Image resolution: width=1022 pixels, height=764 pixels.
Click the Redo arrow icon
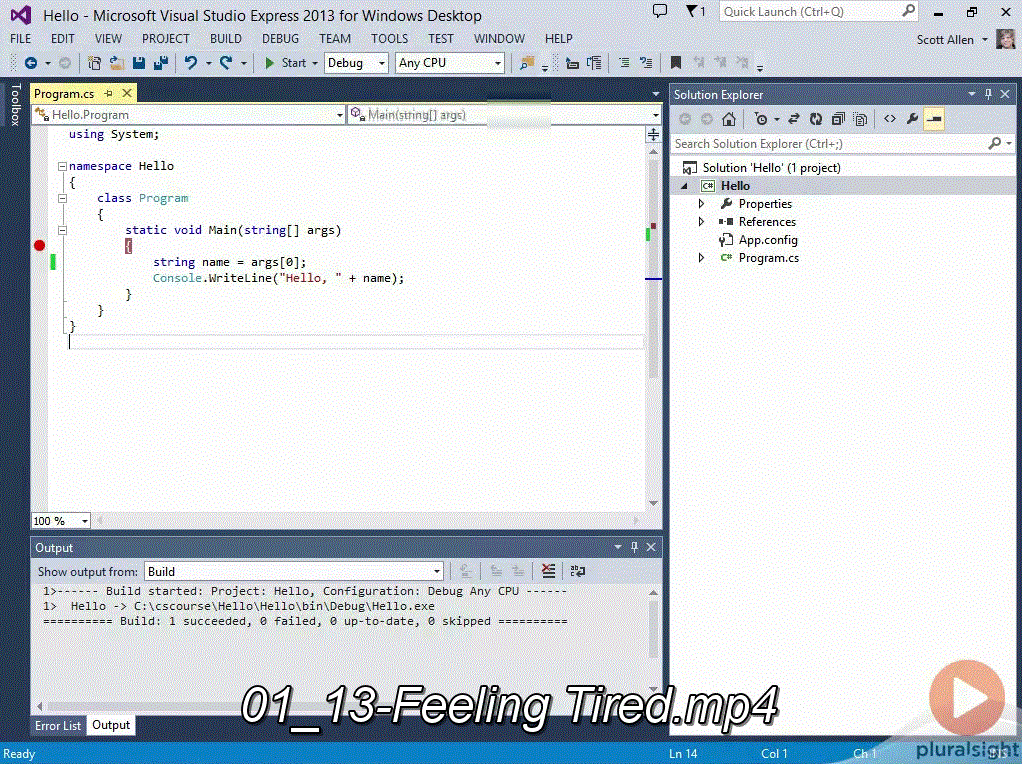point(226,63)
